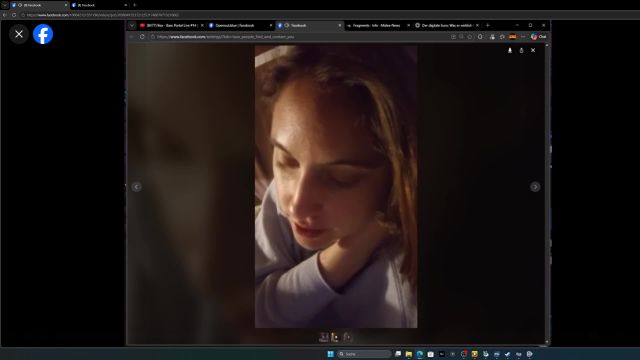This screenshot has height=360, width=640.
Task: Open the inner browser three-dots menu
Action: tap(523, 37)
